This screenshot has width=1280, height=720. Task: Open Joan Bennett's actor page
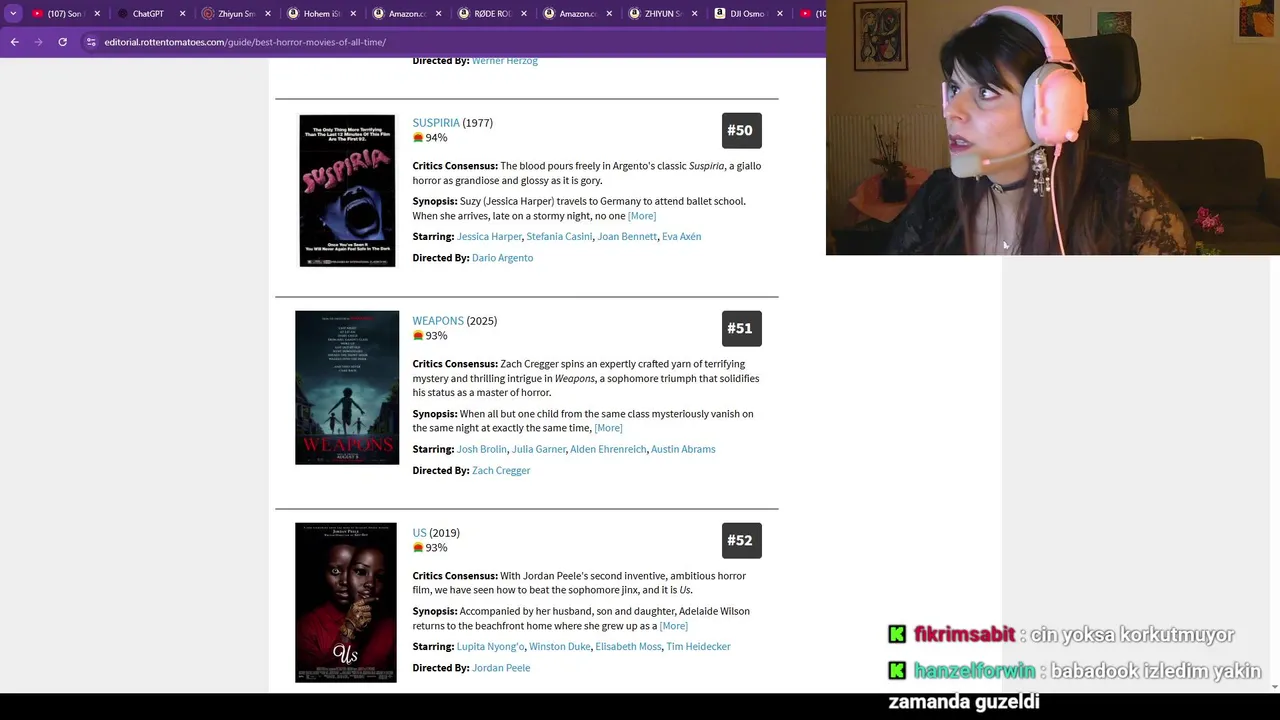[x=627, y=237]
